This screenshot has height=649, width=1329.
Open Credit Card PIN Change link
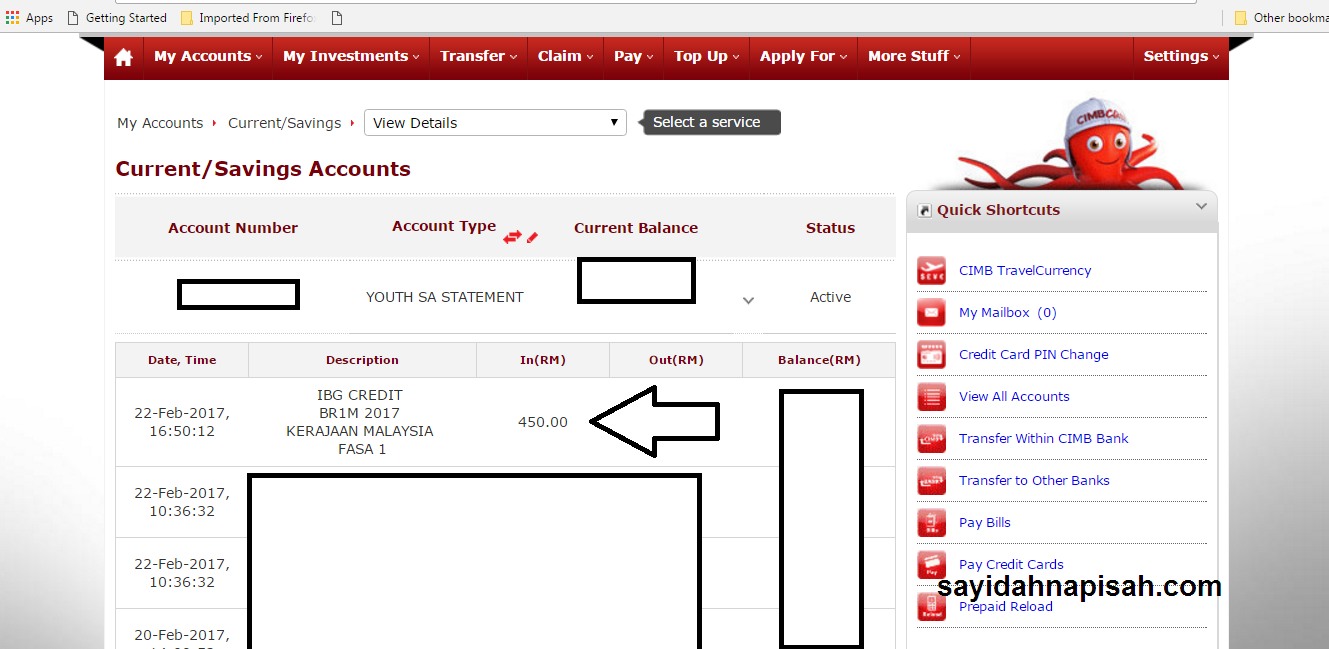[1033, 355]
